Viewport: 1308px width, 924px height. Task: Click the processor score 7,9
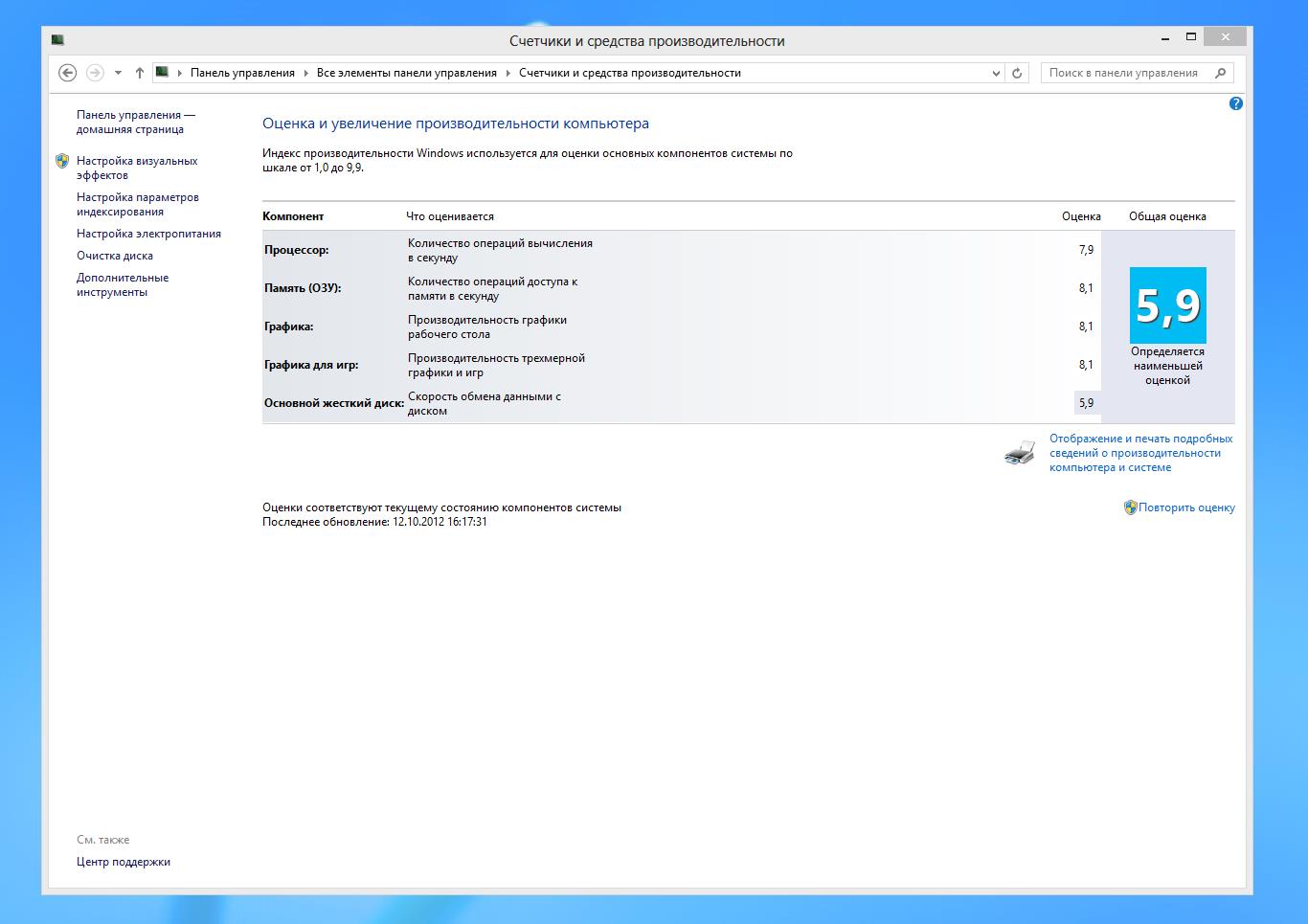click(x=1086, y=250)
